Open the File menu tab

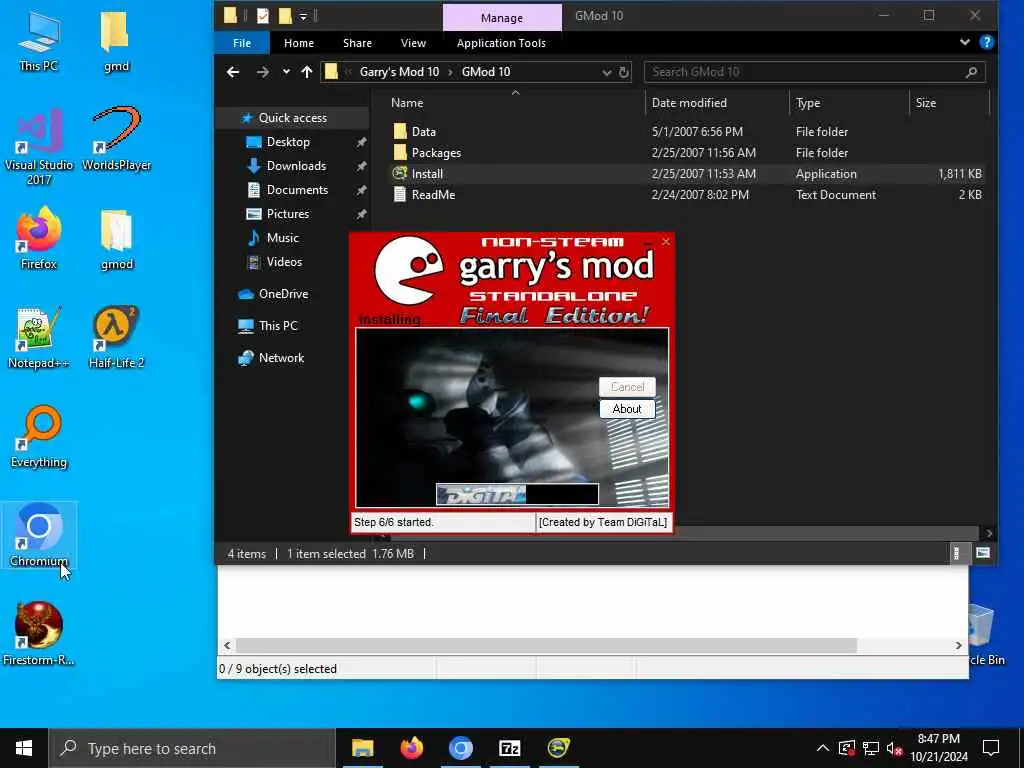pyautogui.click(x=242, y=43)
